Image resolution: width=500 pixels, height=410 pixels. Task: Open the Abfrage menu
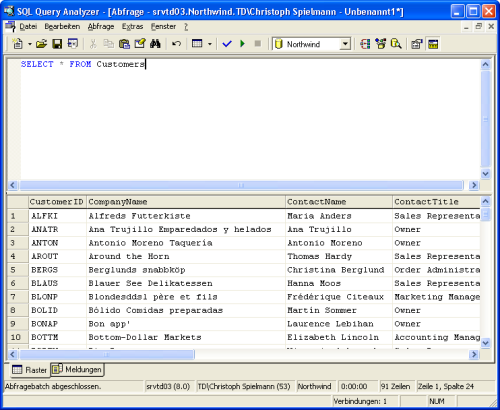(101, 27)
